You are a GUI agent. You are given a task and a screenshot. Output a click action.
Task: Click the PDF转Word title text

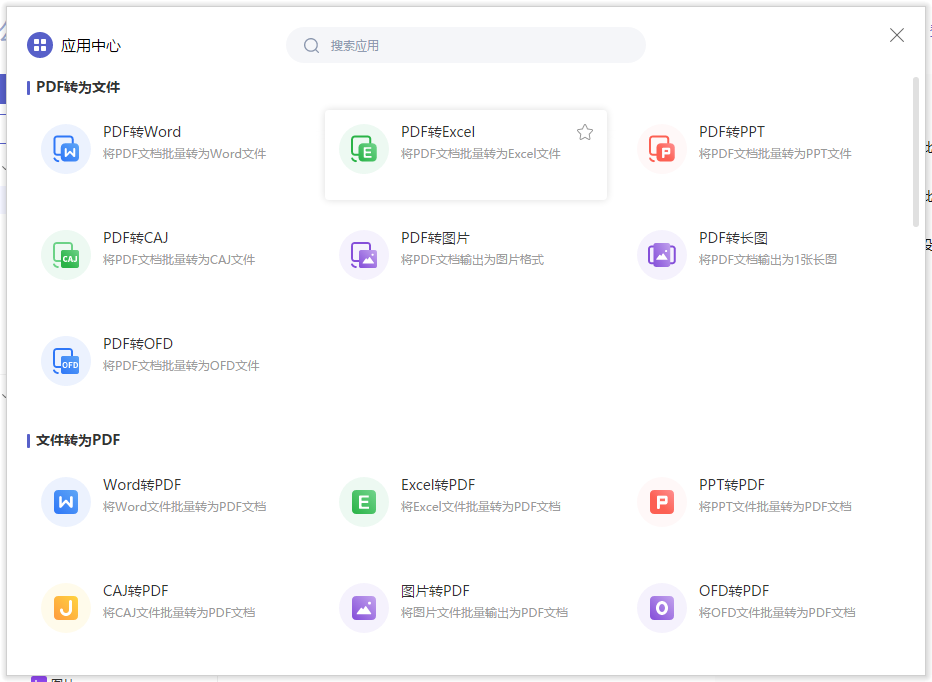click(x=142, y=132)
